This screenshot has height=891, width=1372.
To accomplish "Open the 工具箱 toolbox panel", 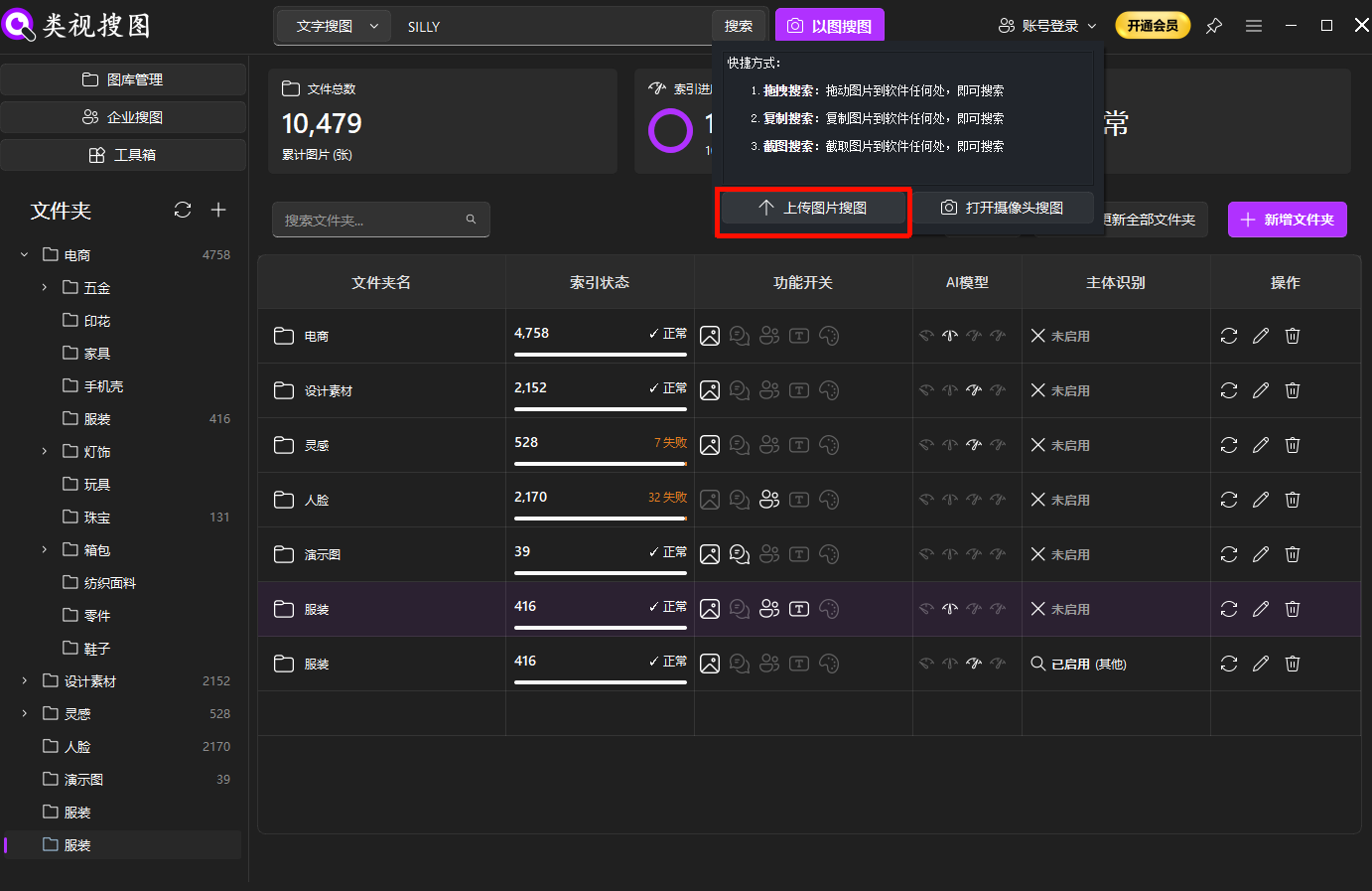I will pos(123,154).
